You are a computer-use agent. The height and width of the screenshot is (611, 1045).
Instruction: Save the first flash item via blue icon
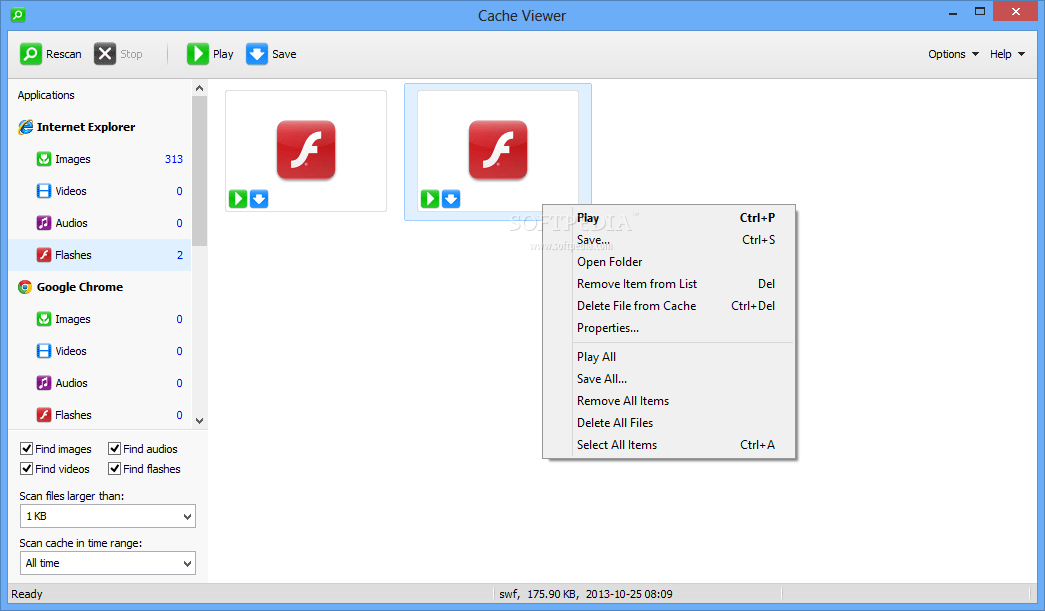[x=259, y=199]
